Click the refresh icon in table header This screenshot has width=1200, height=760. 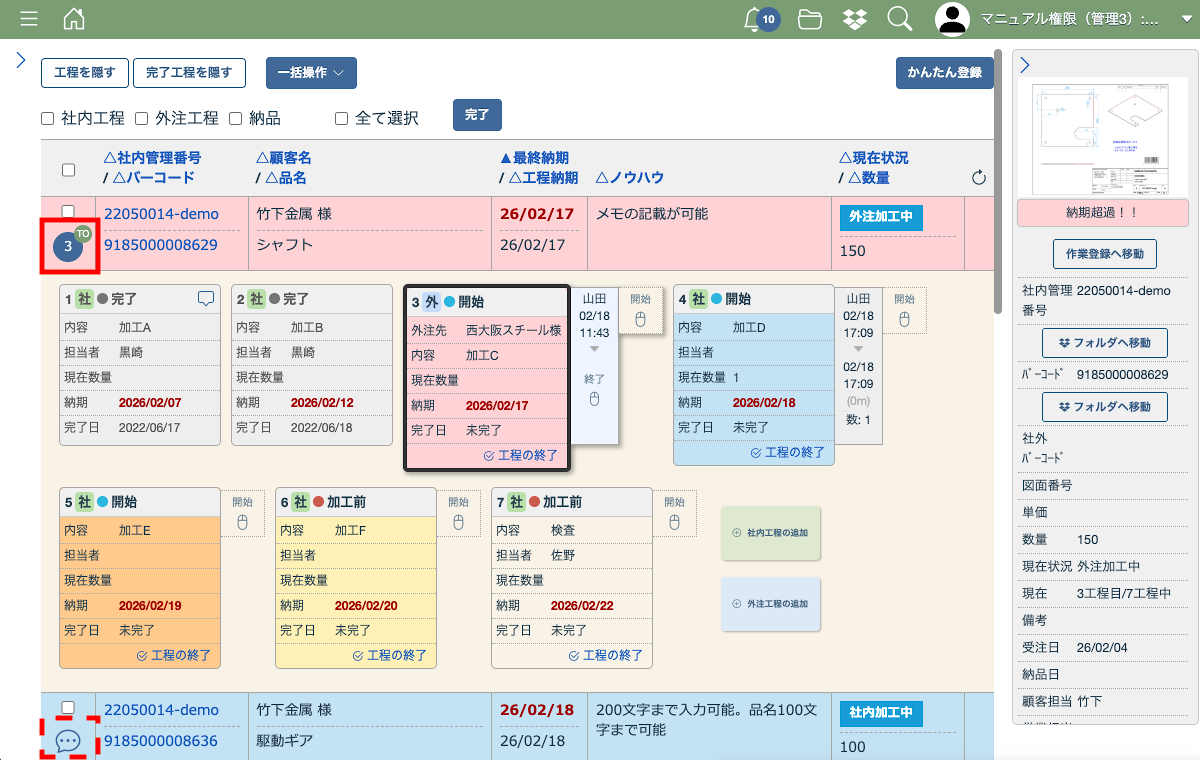tap(979, 178)
